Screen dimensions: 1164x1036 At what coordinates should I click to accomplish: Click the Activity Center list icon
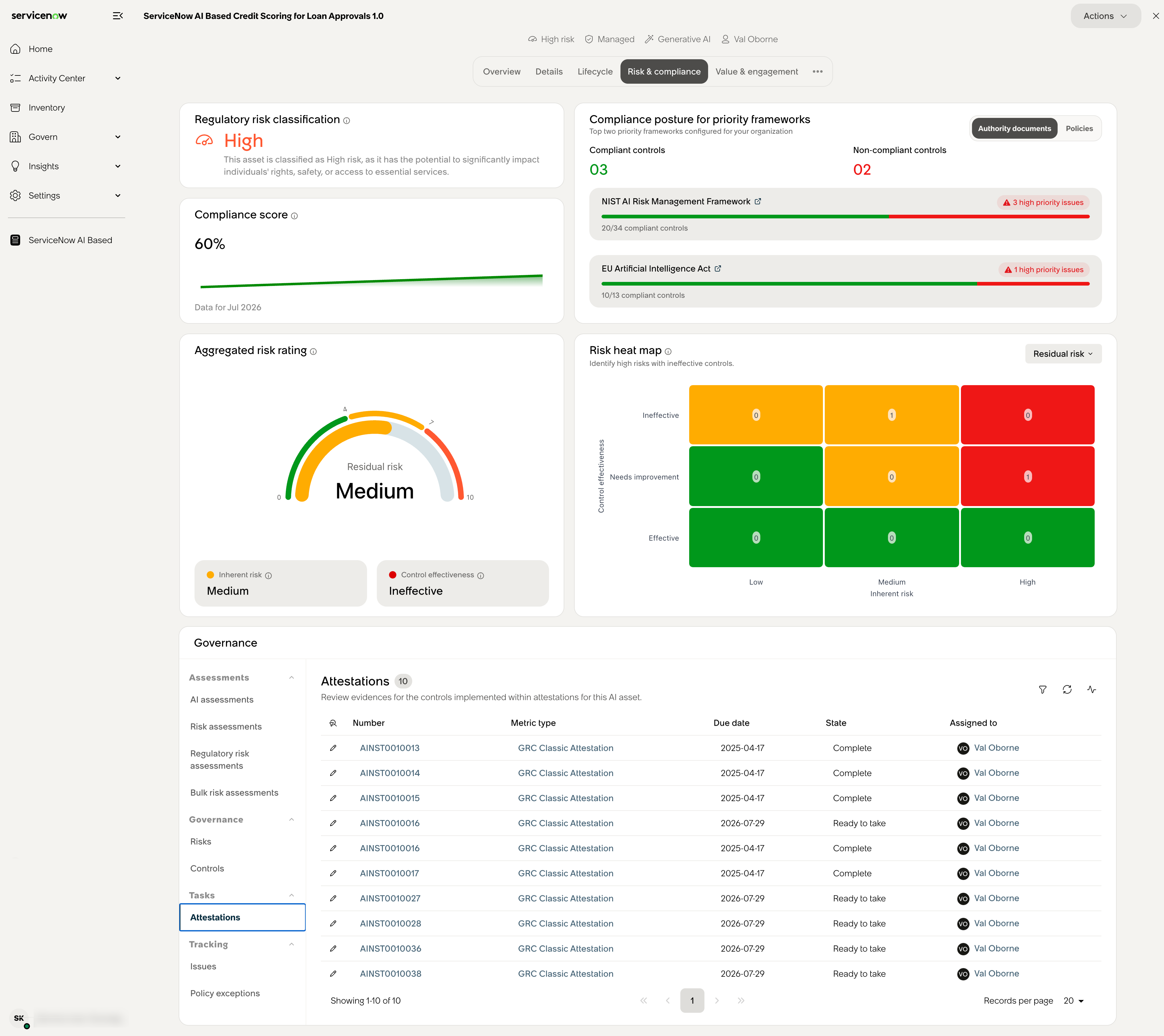[15, 78]
